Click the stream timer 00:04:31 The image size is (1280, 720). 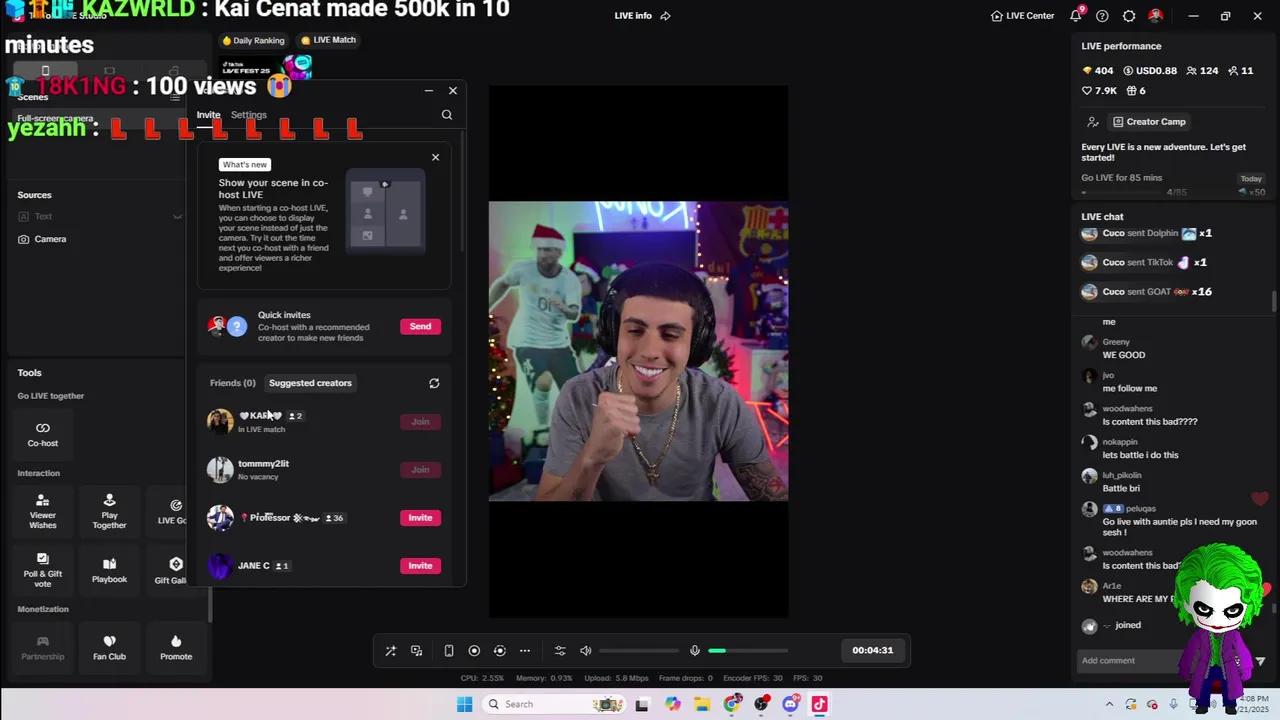pos(873,650)
